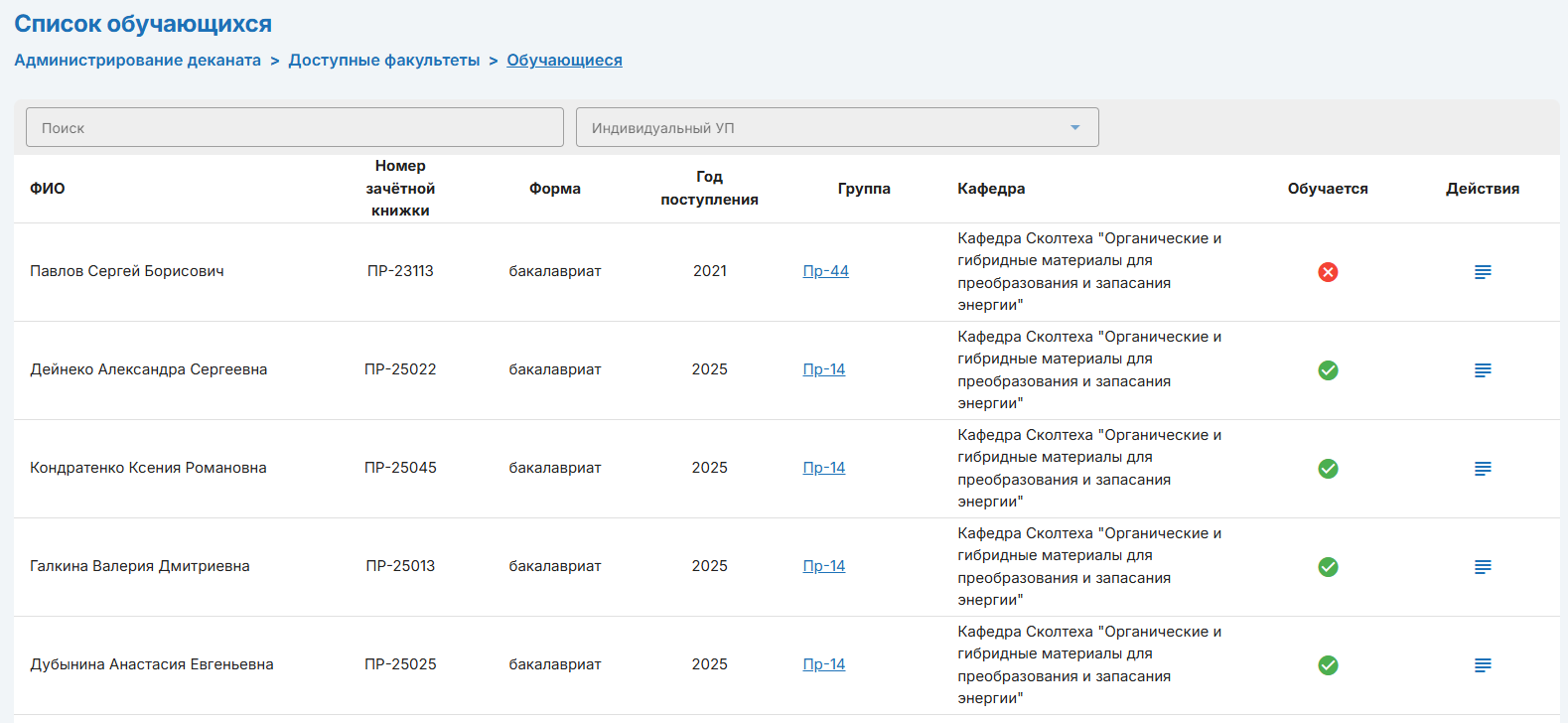The image size is (1568, 723).
Task: Click green studying checkmark for Галкина
Action: [x=1328, y=567]
